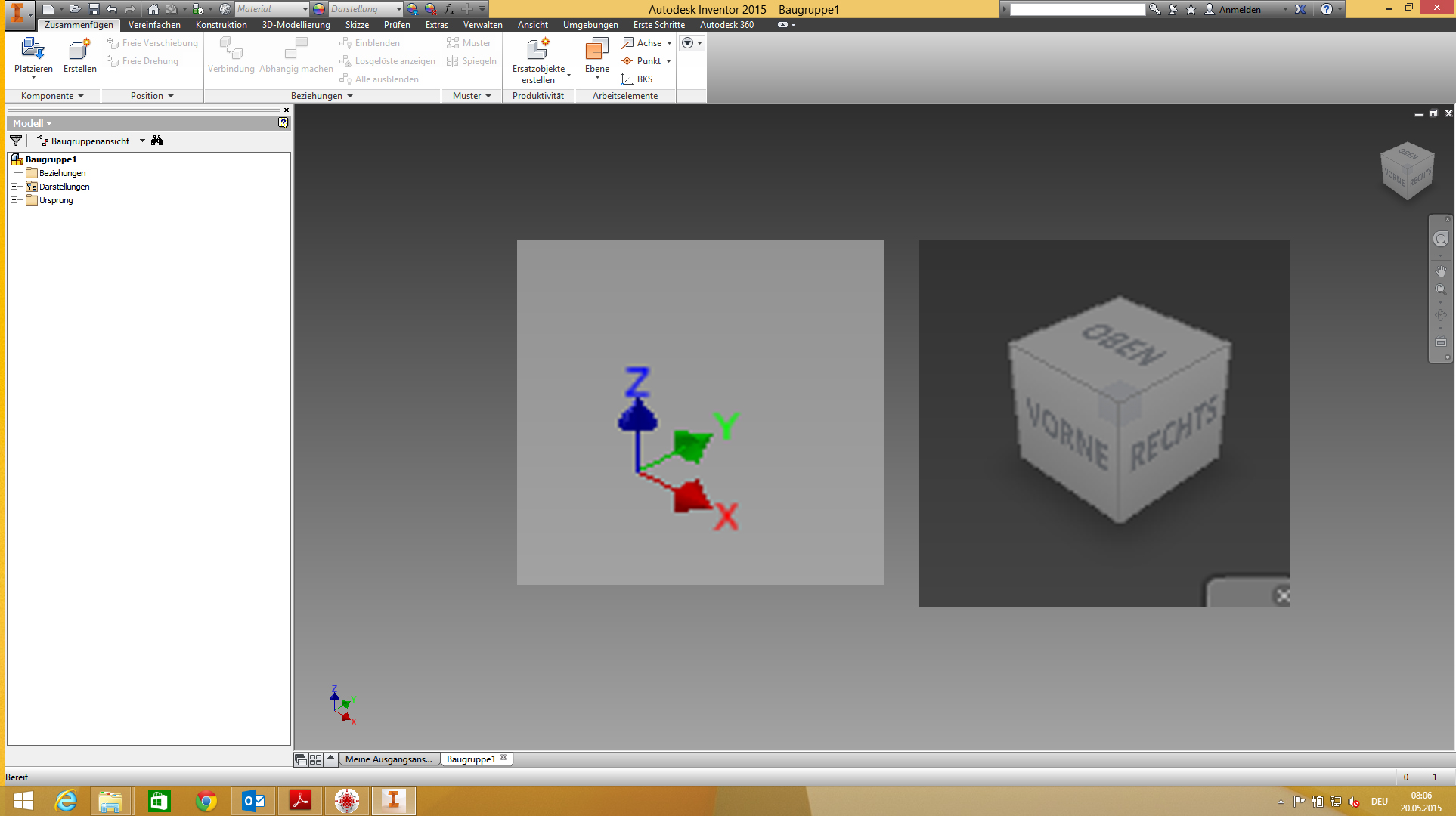Click the Platzieren component icon
Screen dimensions: 1456x816
33,50
